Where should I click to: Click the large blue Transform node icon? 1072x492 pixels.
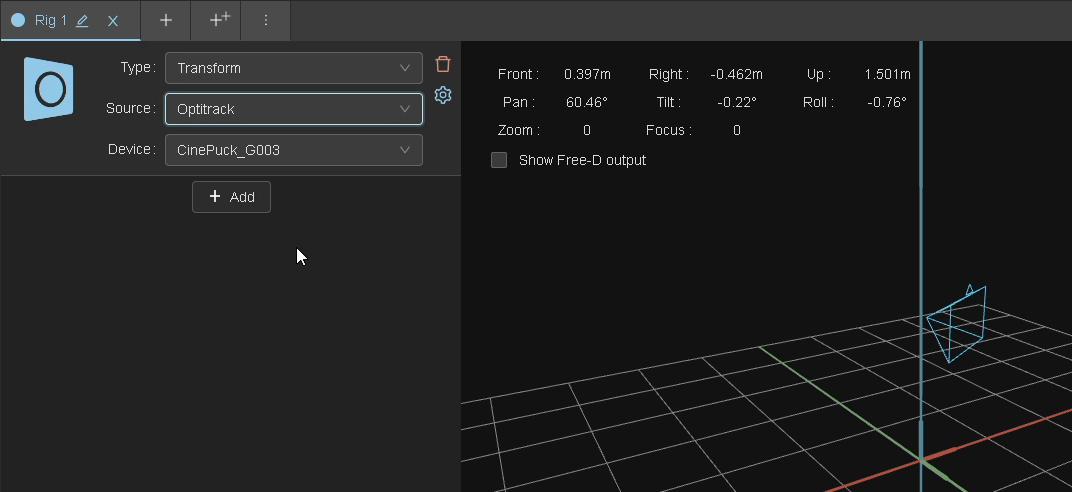click(x=49, y=89)
